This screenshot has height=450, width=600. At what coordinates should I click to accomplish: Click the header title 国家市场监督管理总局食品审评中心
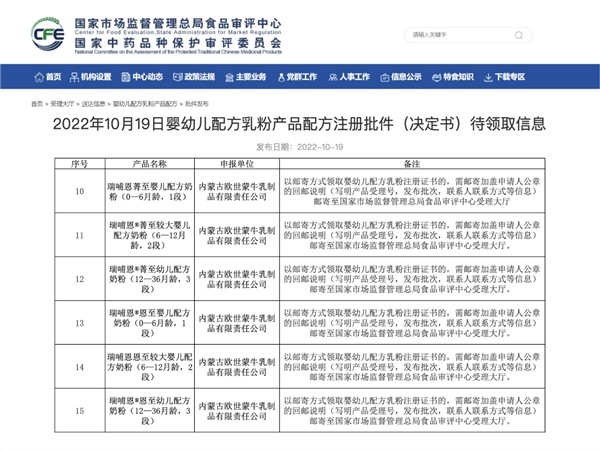click(178, 23)
